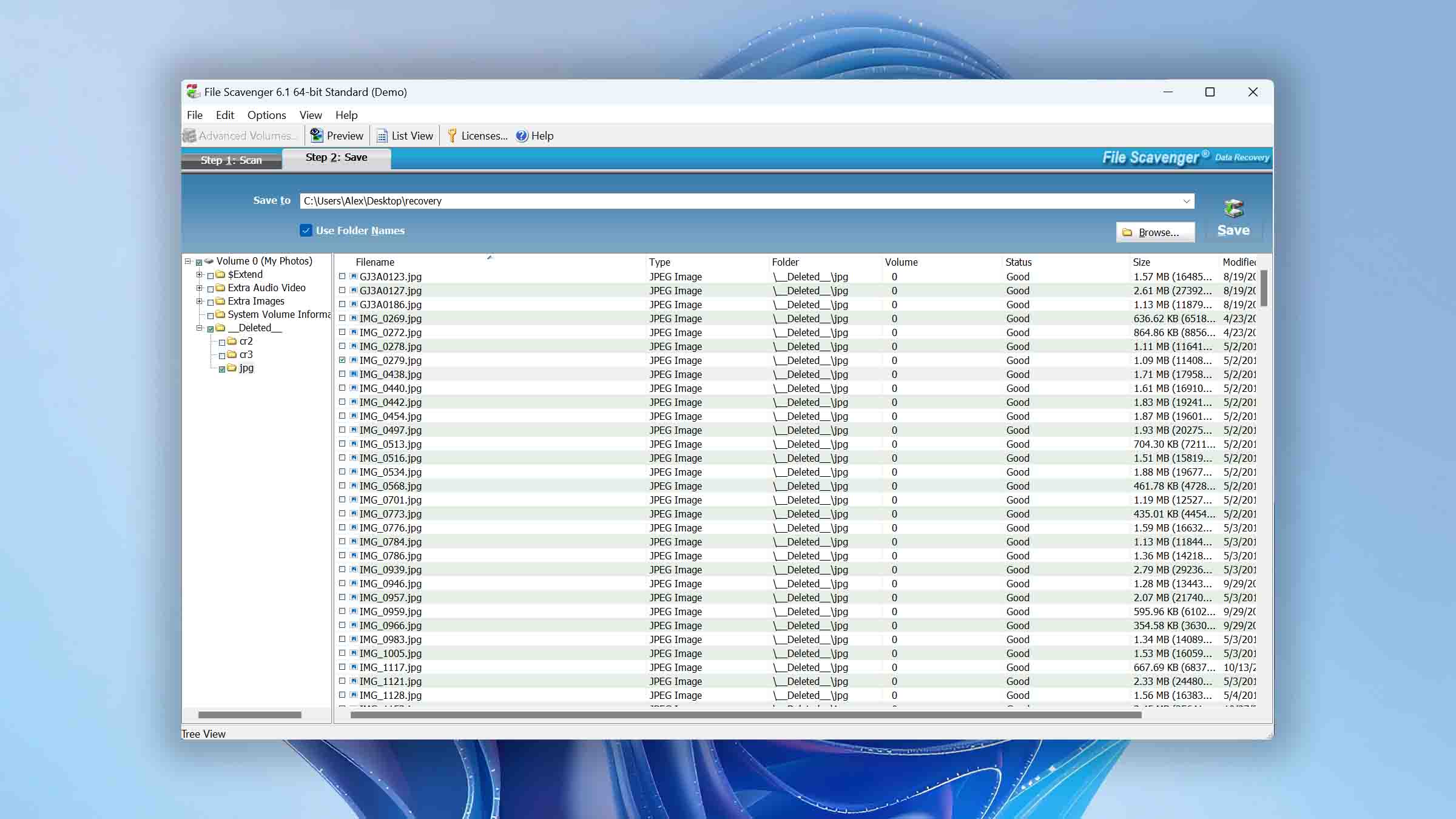Collapse the Volume 0 tree node
Screen dimensions: 1456x819
188,261
